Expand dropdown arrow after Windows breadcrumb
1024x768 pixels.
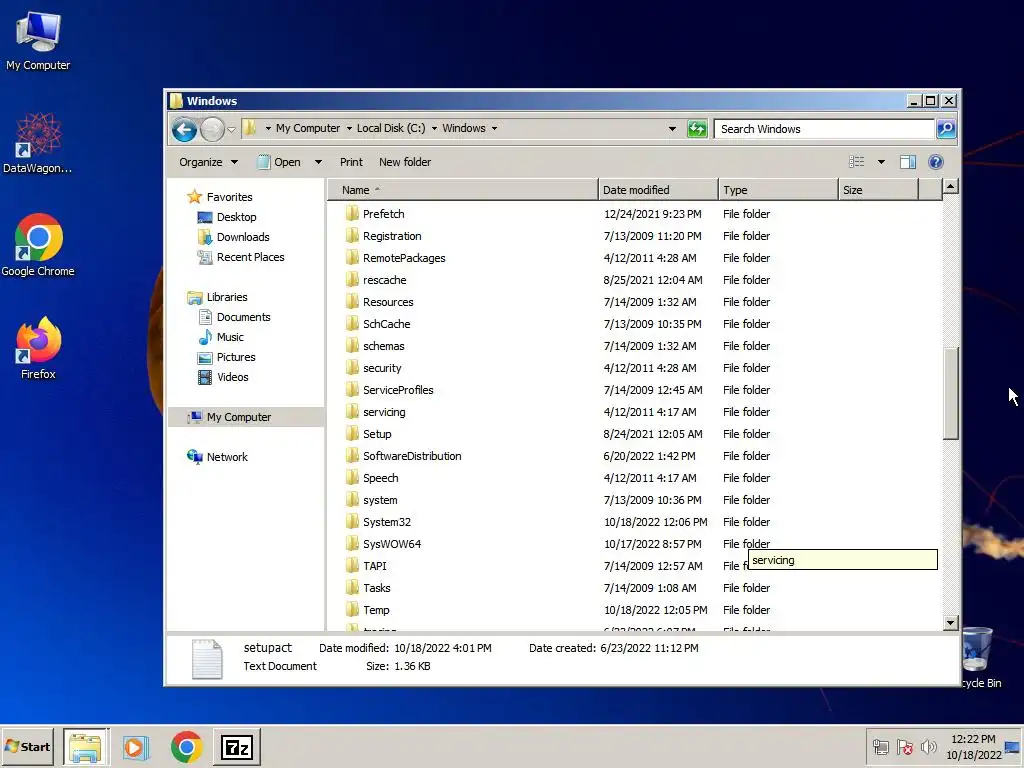click(x=494, y=129)
